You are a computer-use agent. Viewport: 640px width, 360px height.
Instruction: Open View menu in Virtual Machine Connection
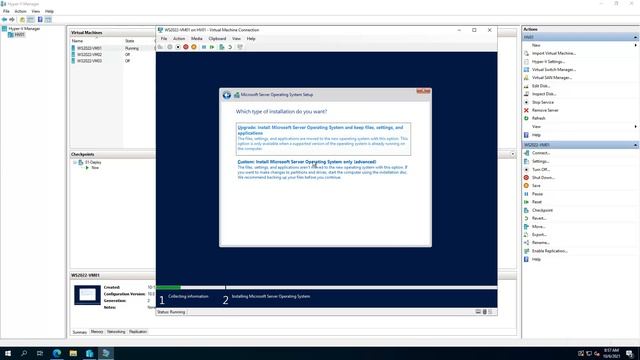point(236,39)
